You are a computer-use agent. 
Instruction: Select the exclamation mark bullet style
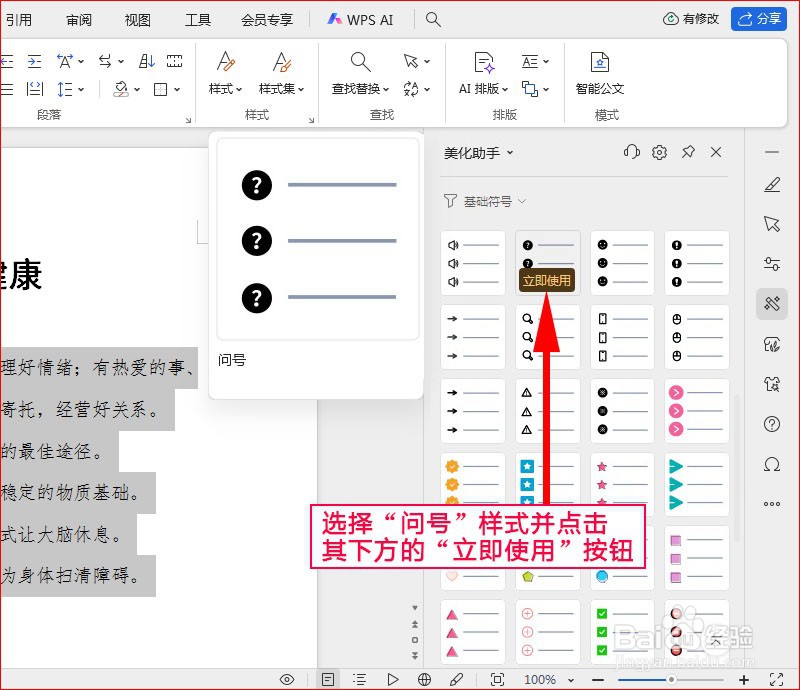pyautogui.click(x=696, y=263)
